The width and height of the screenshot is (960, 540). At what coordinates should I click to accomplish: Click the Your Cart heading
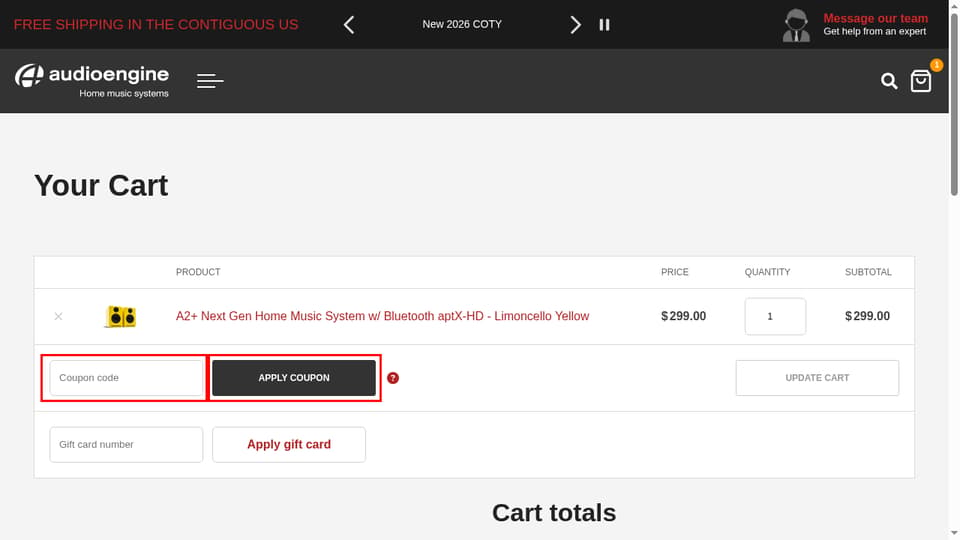(x=101, y=186)
